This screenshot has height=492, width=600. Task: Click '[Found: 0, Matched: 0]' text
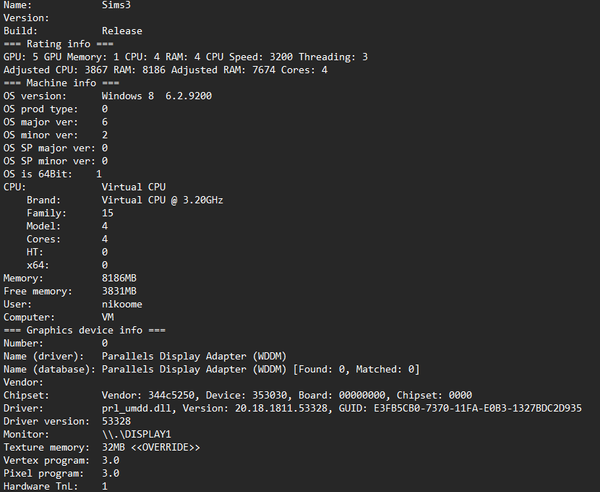point(356,369)
